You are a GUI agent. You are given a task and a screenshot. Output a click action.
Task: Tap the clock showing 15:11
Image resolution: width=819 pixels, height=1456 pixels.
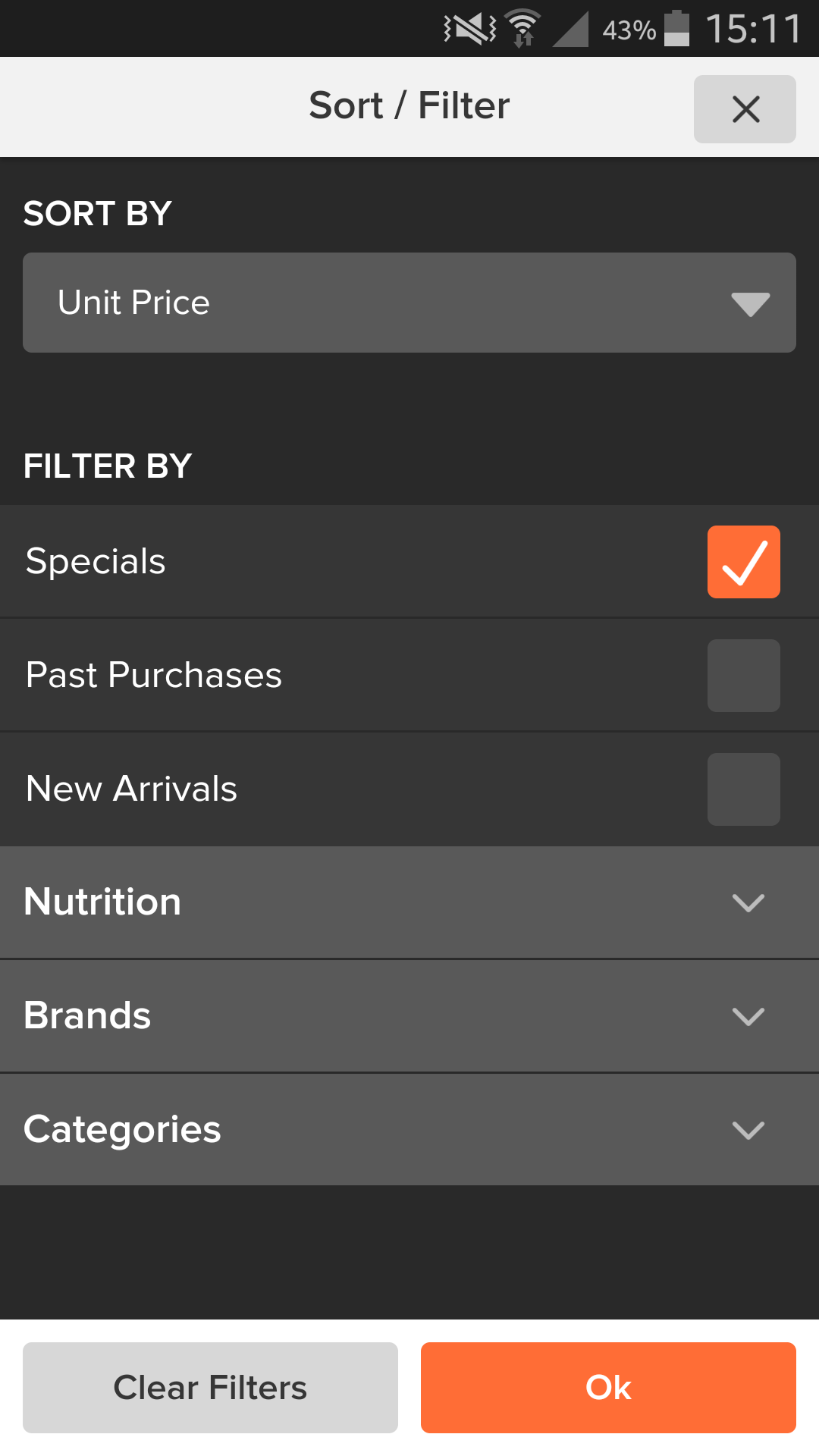tap(753, 30)
